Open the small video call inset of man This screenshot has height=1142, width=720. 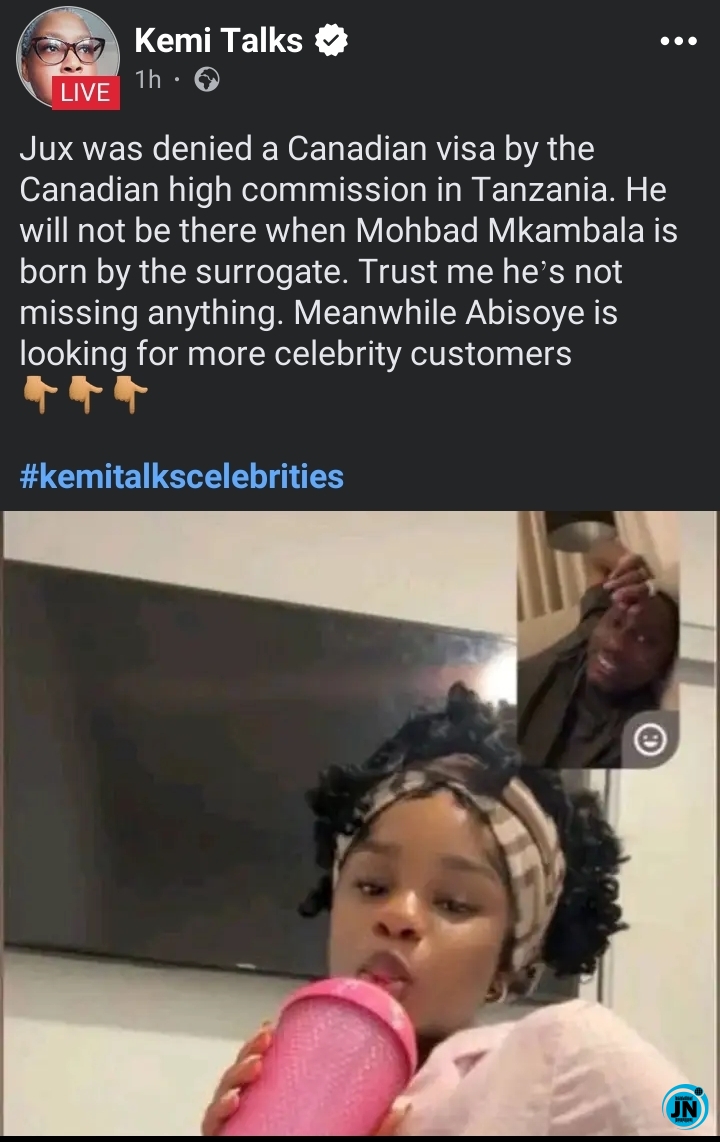coord(598,639)
